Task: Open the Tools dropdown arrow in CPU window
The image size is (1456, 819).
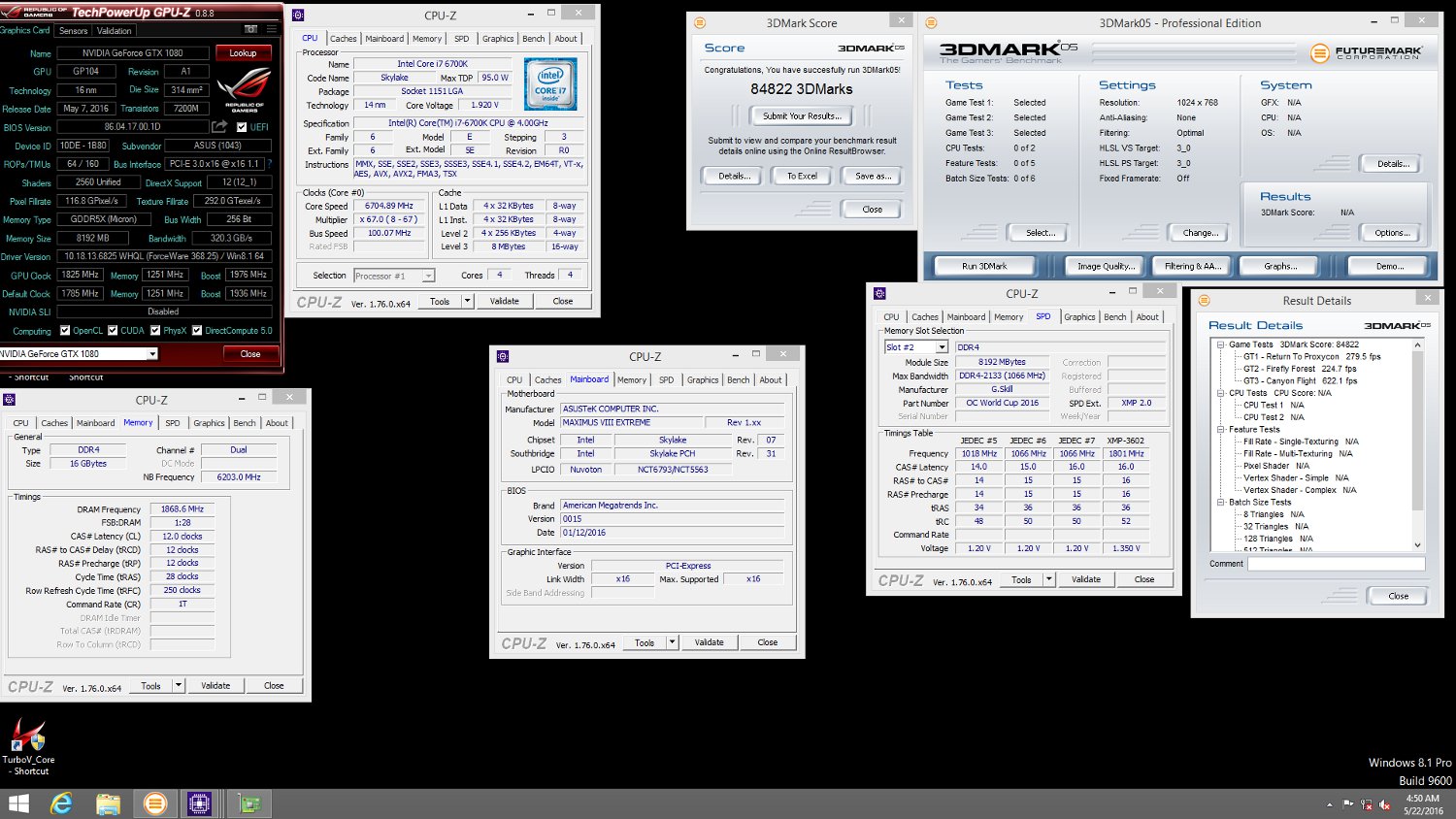Action: click(x=467, y=301)
